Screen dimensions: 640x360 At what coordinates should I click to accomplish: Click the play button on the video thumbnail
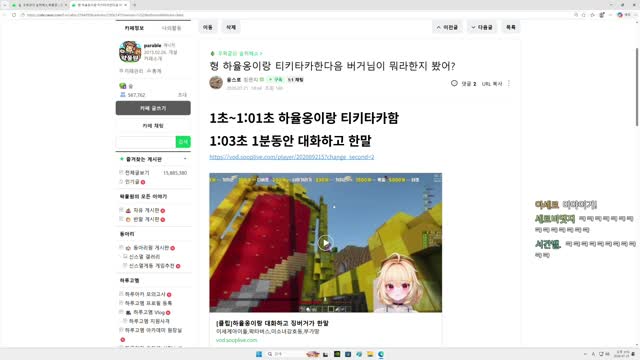click(x=325, y=243)
